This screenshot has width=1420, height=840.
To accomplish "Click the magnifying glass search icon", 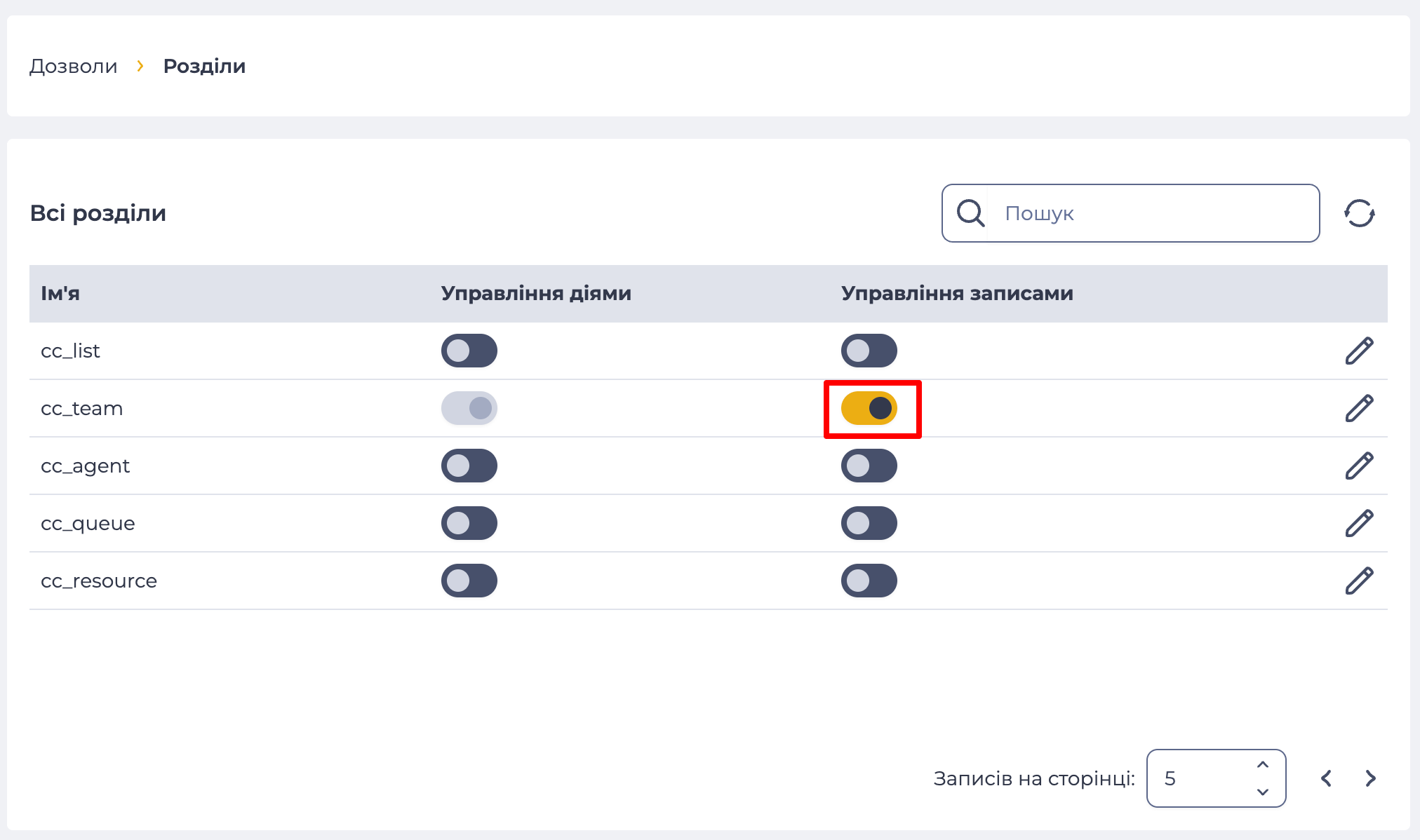I will pos(970,213).
